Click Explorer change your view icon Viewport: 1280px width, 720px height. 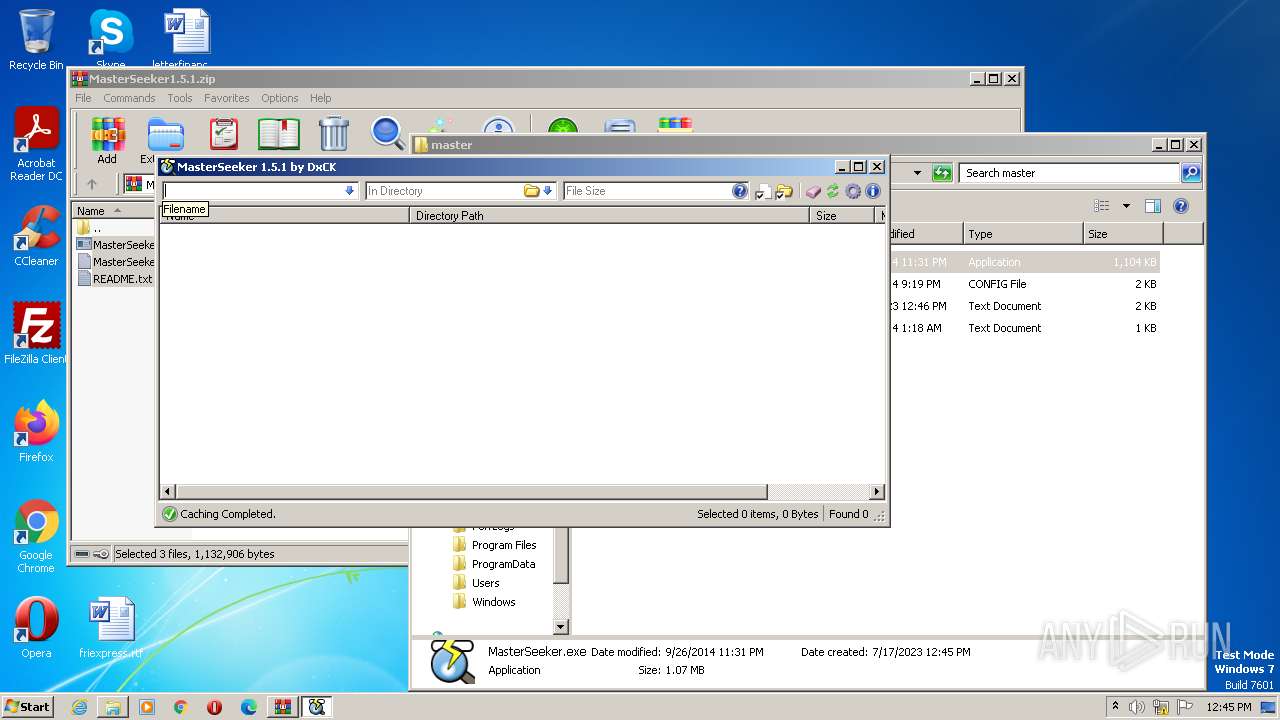pyautogui.click(x=1101, y=206)
